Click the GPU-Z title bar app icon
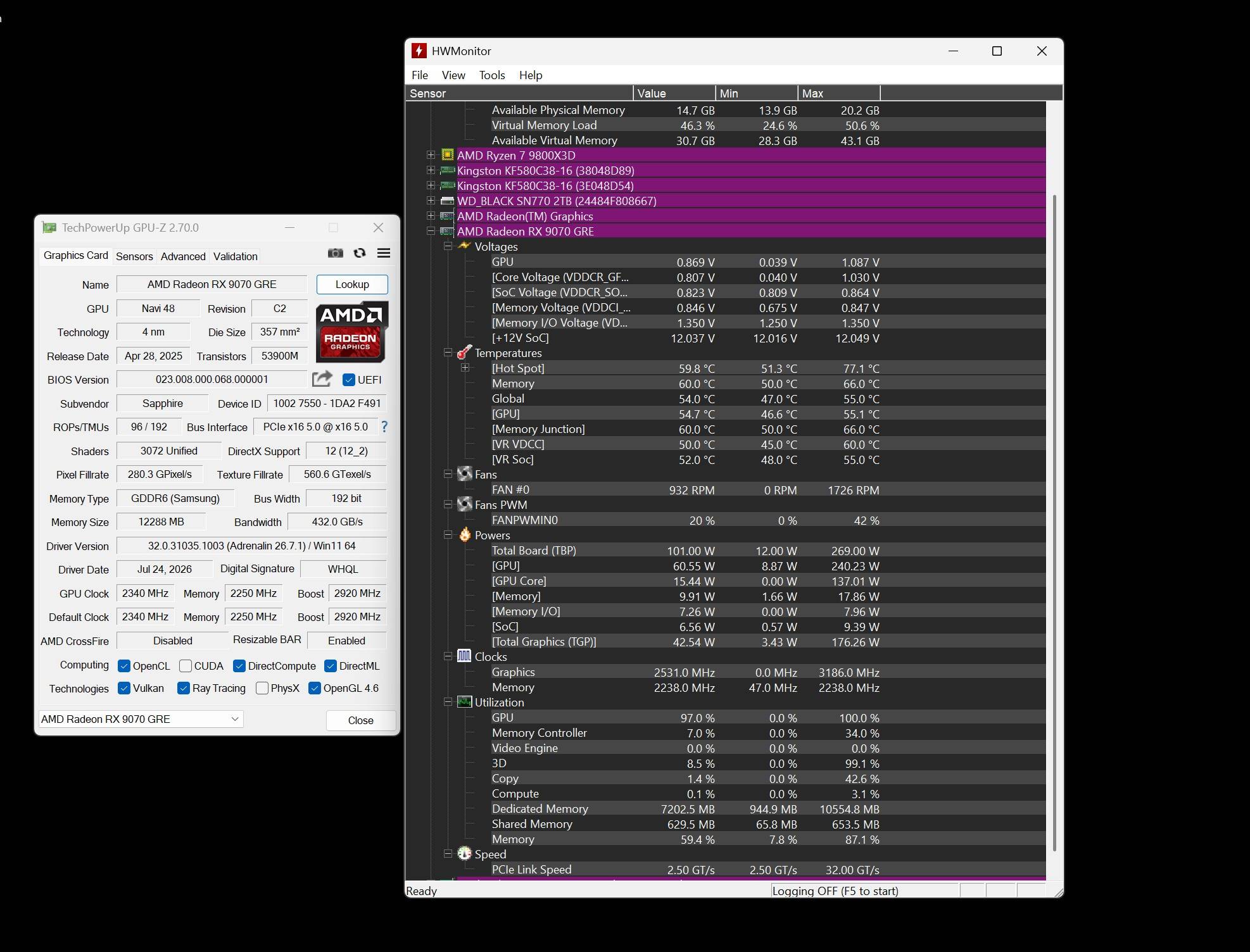 pos(49,227)
